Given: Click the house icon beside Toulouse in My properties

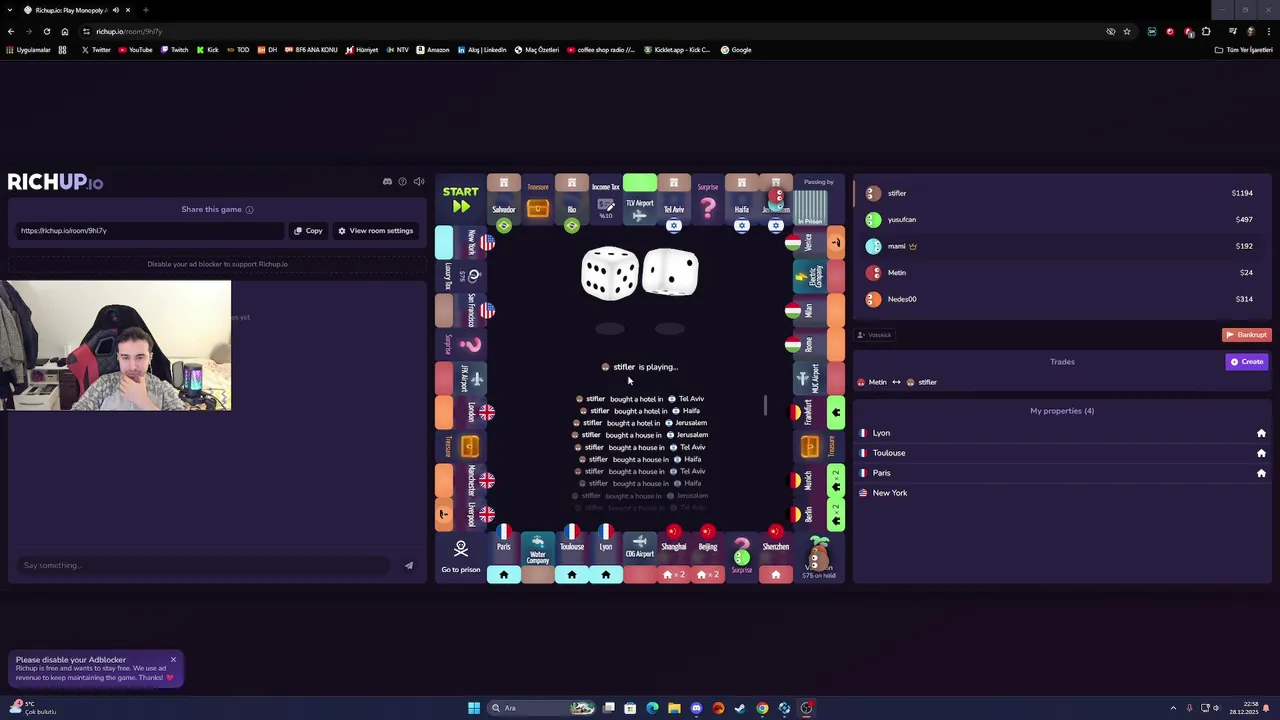Looking at the screenshot, I should (x=1261, y=453).
